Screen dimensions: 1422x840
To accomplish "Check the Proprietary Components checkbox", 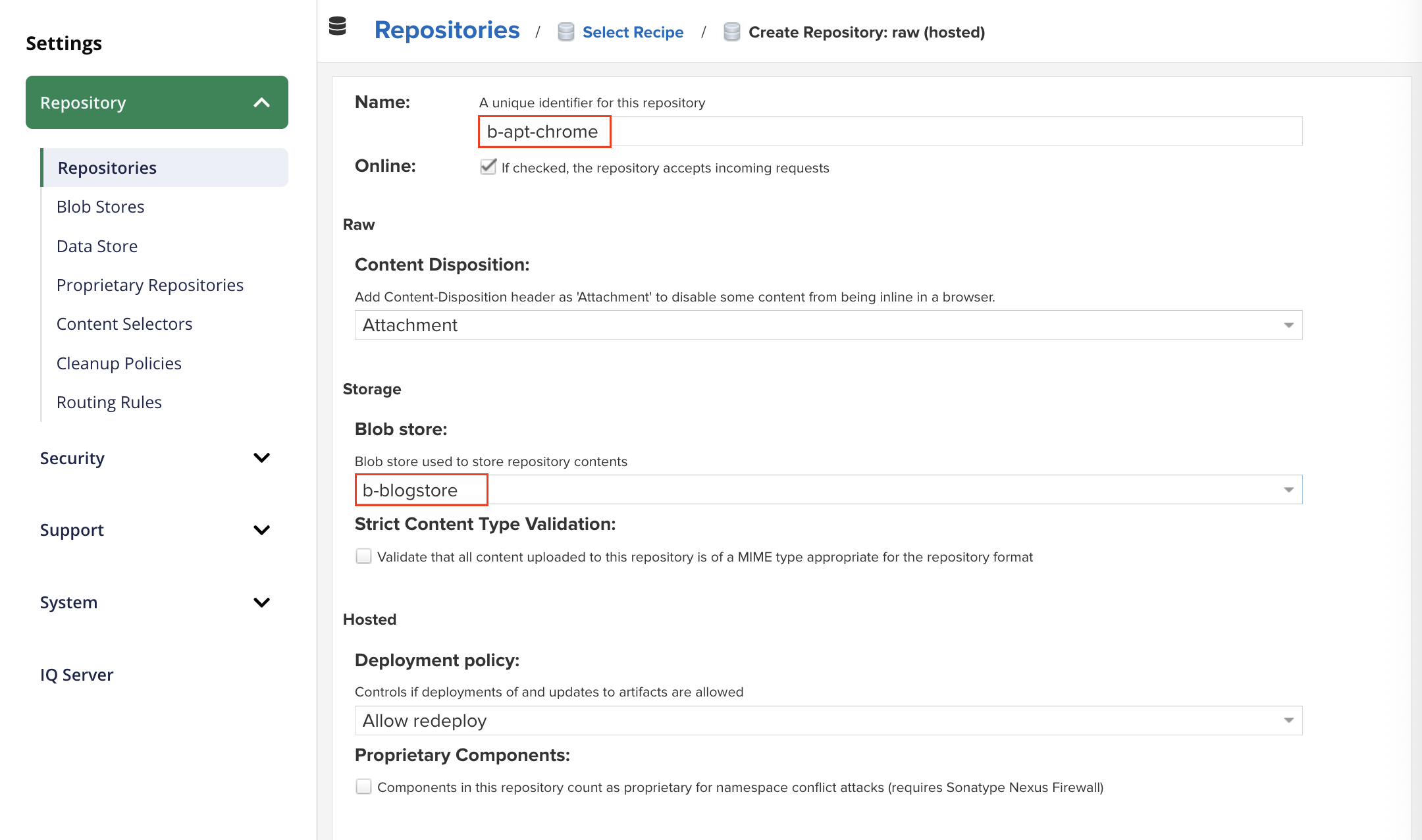I will tap(363, 787).
